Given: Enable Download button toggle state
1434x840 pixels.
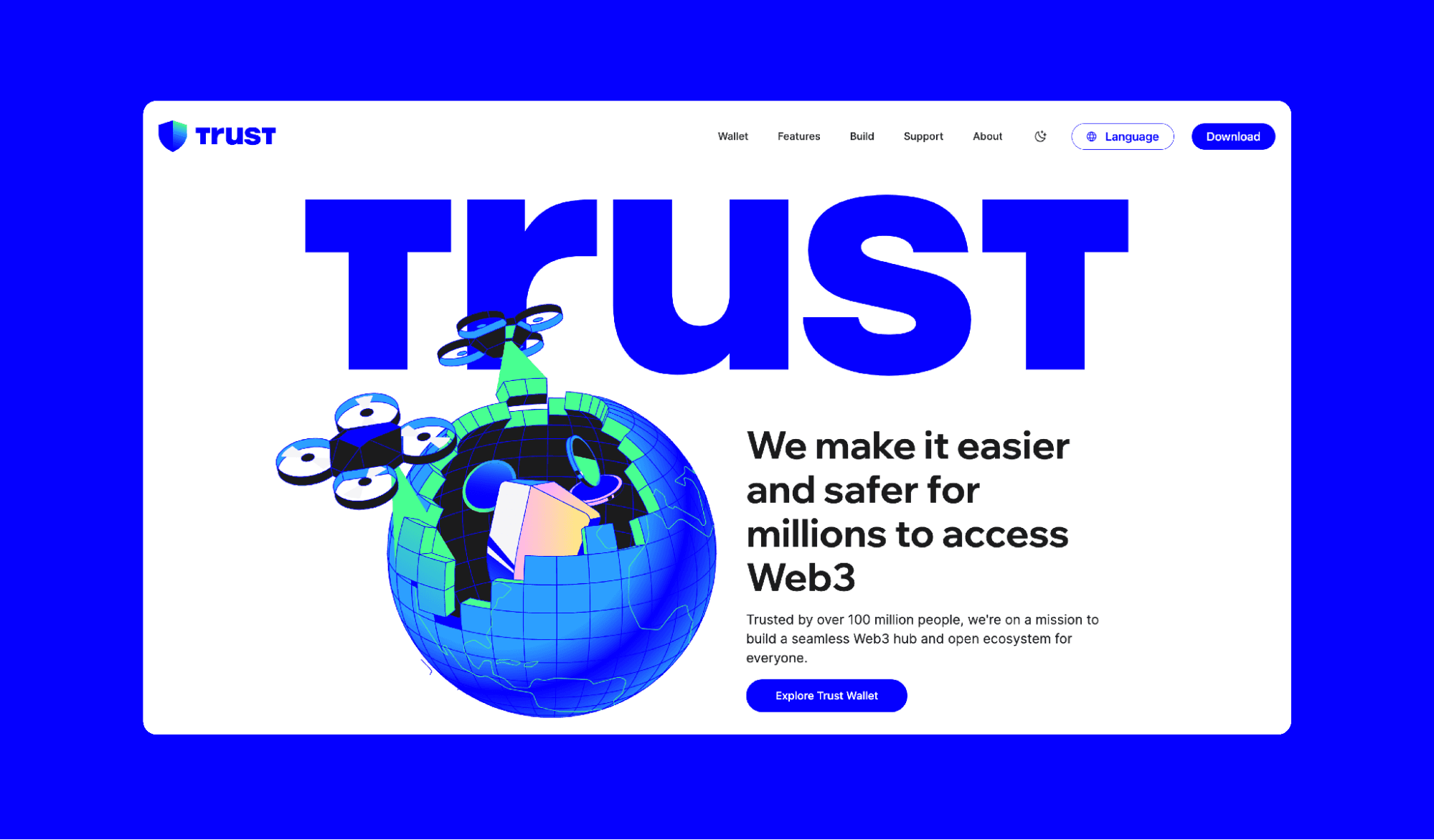Looking at the screenshot, I should pyautogui.click(x=1233, y=136).
